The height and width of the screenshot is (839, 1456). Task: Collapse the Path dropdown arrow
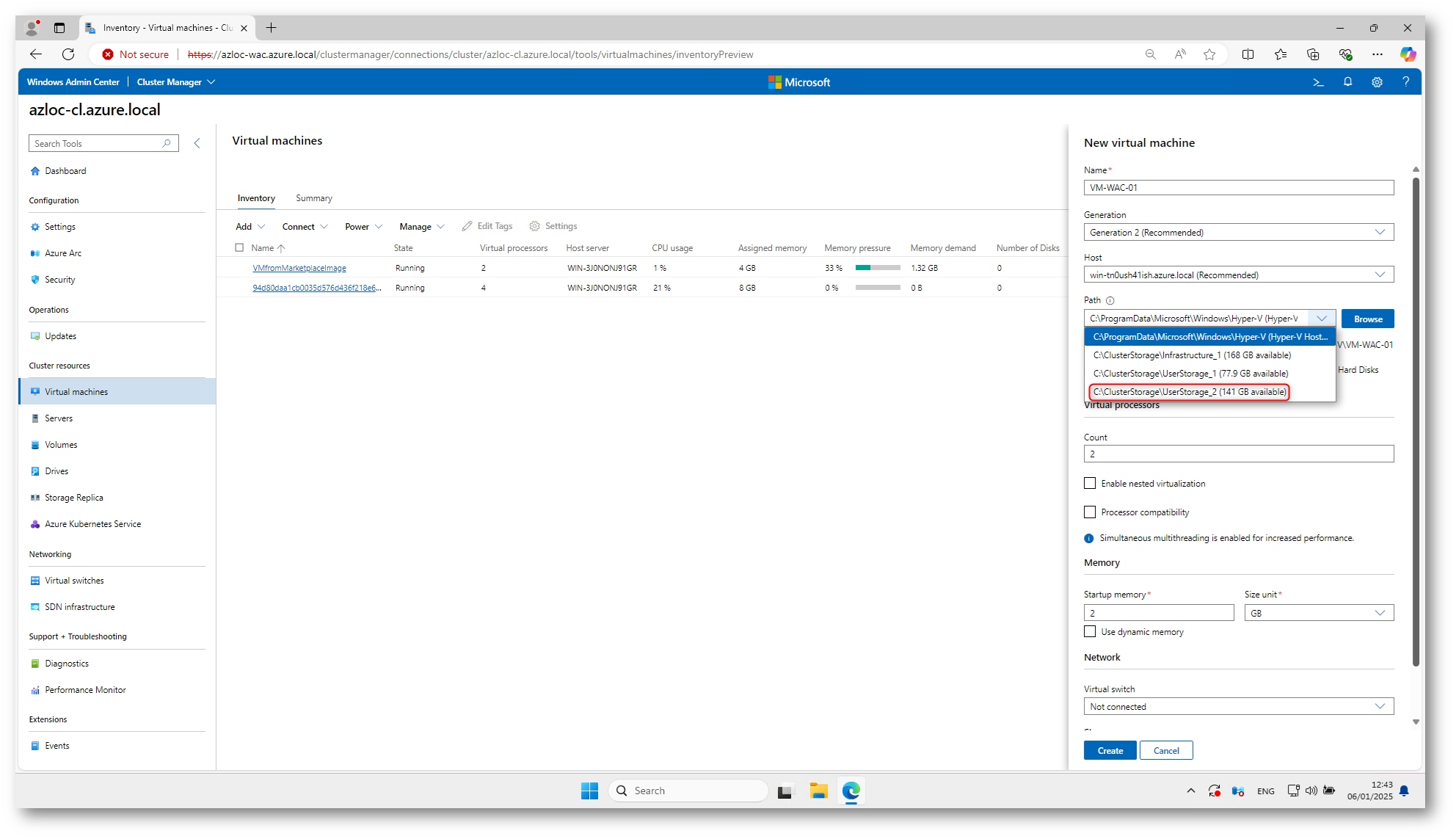pyautogui.click(x=1322, y=318)
